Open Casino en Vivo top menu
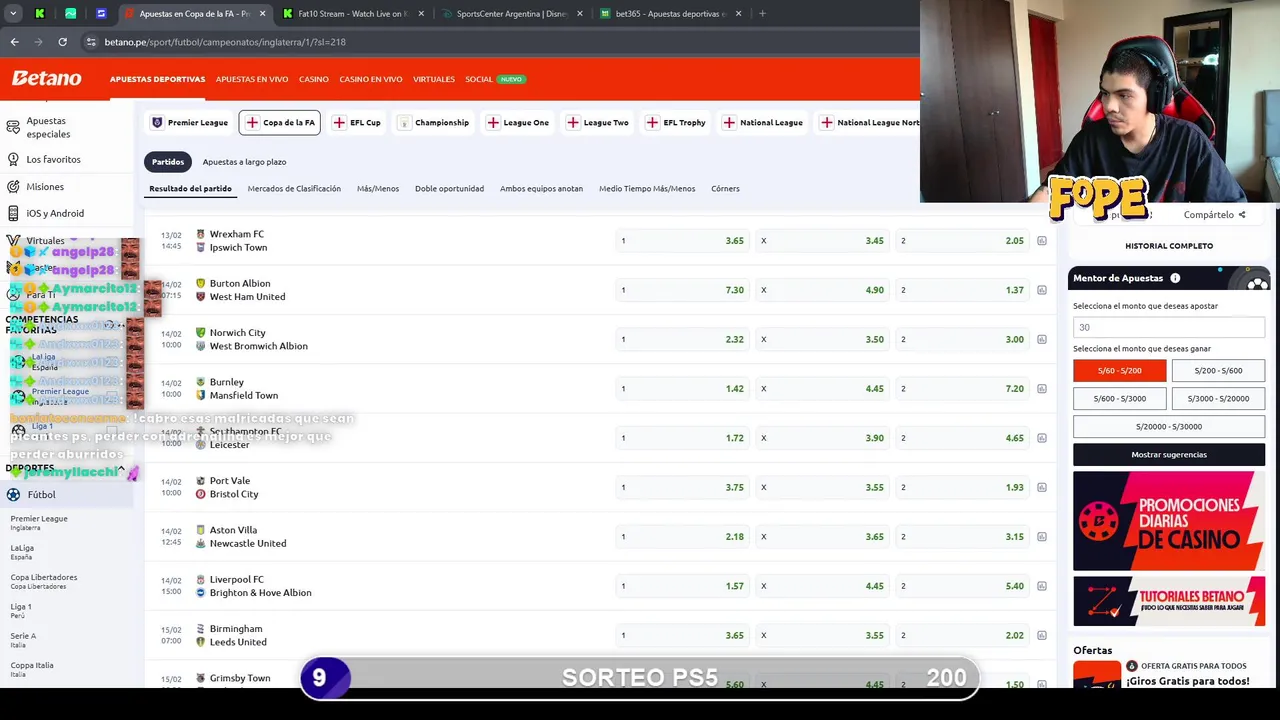The width and height of the screenshot is (1280, 720). point(370,79)
